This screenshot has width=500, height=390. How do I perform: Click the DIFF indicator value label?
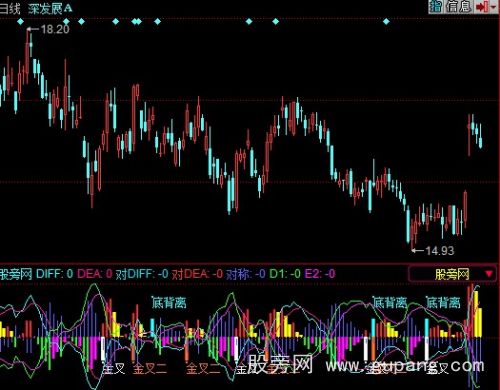(x=54, y=274)
